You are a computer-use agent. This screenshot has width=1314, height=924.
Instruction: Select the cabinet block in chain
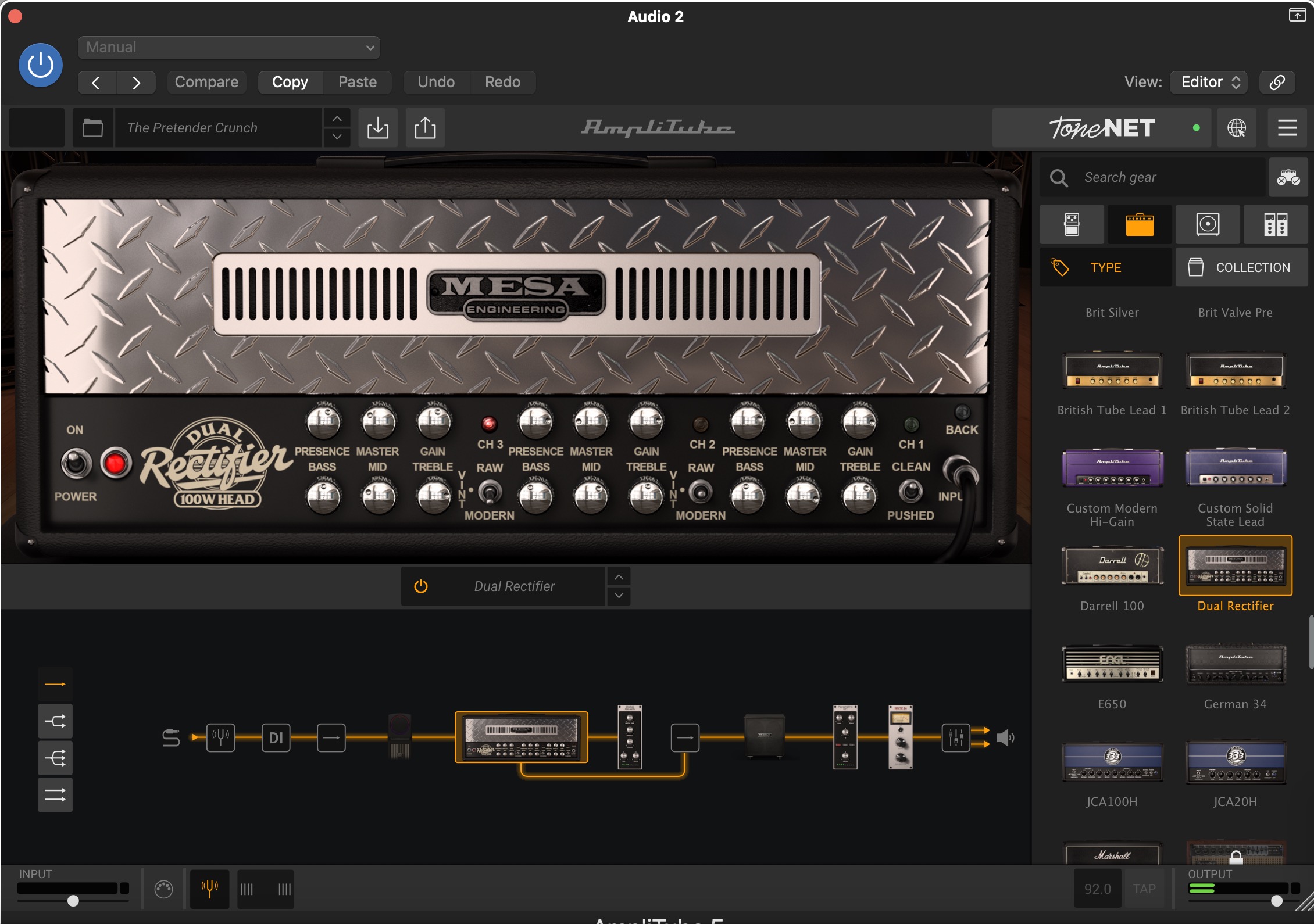coord(764,736)
